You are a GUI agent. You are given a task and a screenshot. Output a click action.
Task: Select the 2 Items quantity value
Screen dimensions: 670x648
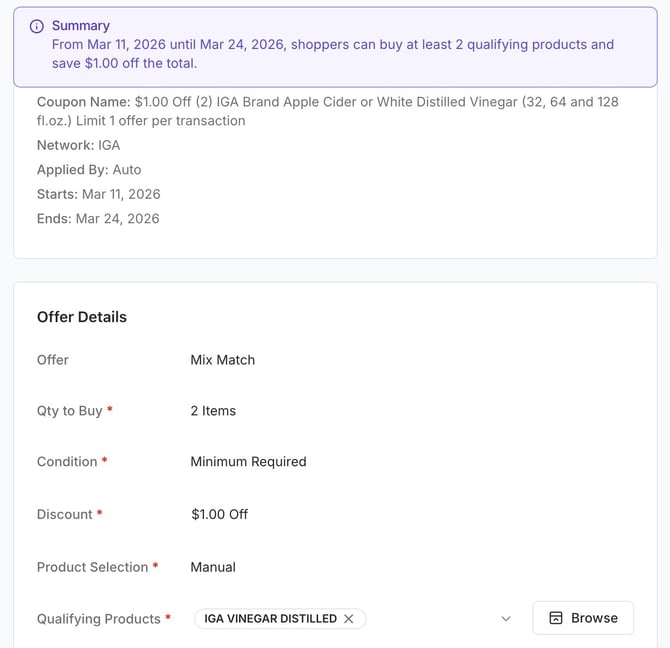click(x=213, y=411)
